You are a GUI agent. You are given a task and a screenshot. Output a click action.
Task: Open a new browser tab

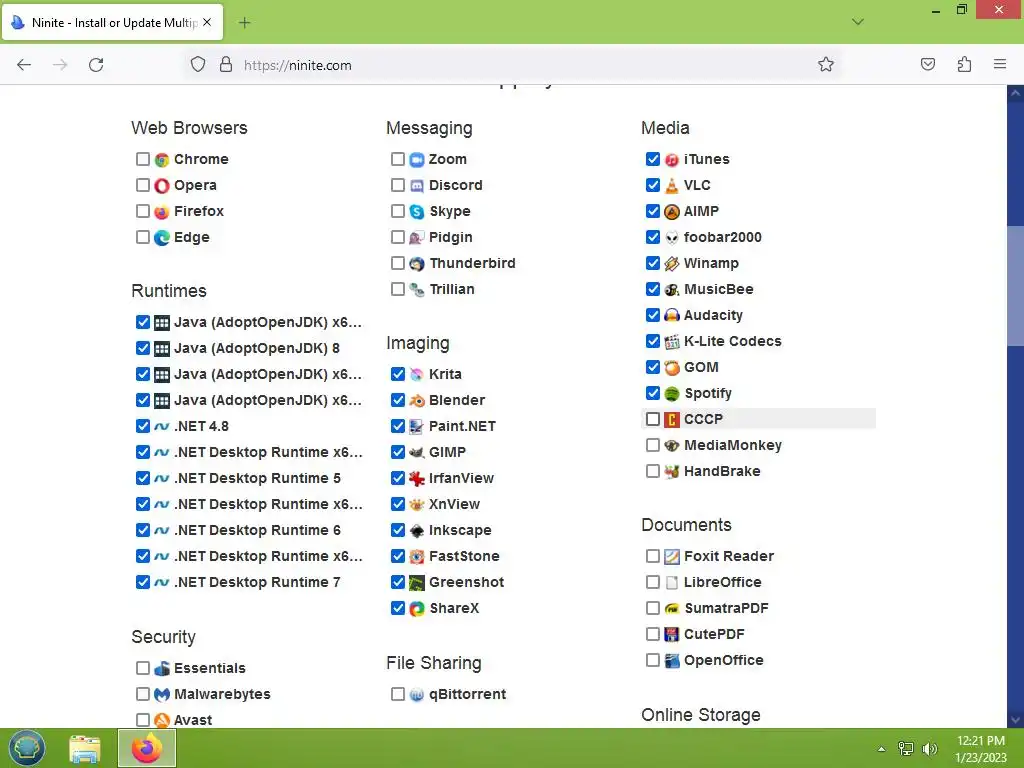click(x=244, y=23)
